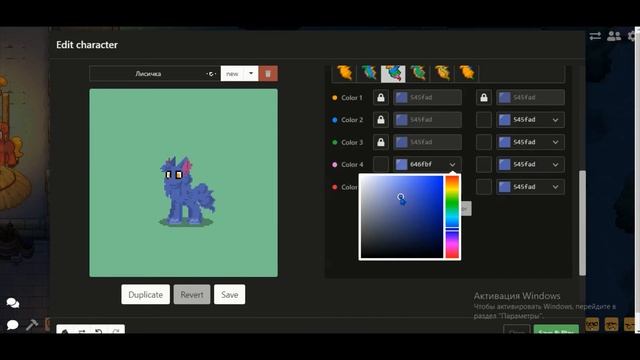The height and width of the screenshot is (360, 640).
Task: Select the fifth yellow striped pattern thumbnail
Action: 442,73
